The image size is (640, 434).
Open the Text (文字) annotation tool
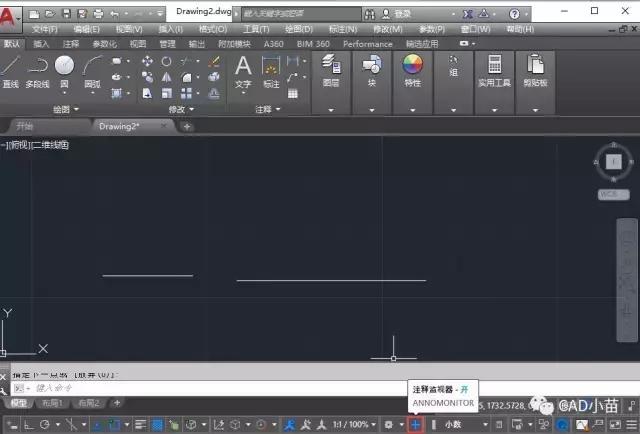coord(243,71)
